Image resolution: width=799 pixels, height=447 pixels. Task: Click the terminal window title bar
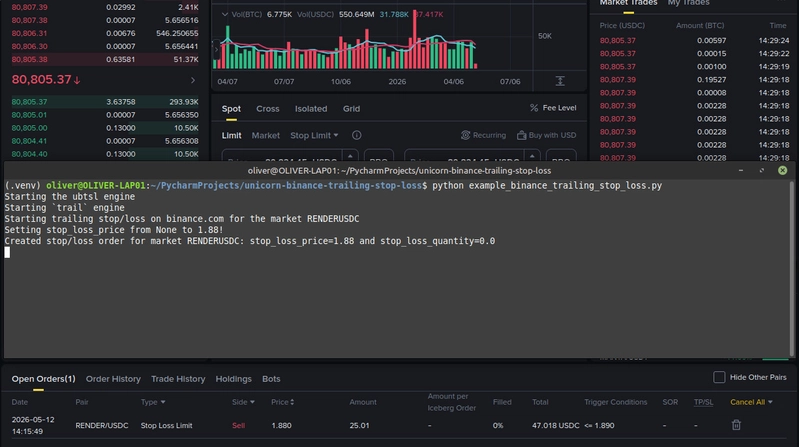coord(399,170)
